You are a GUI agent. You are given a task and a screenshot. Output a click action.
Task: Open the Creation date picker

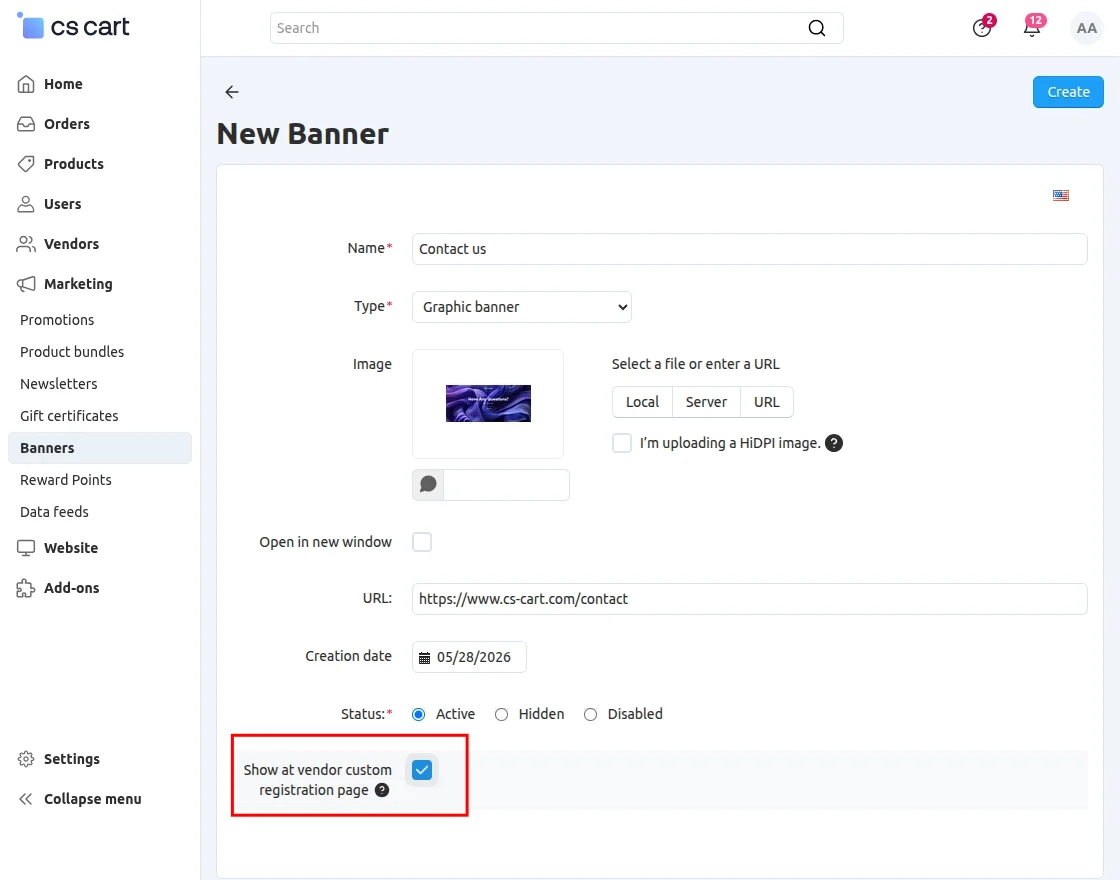point(469,657)
